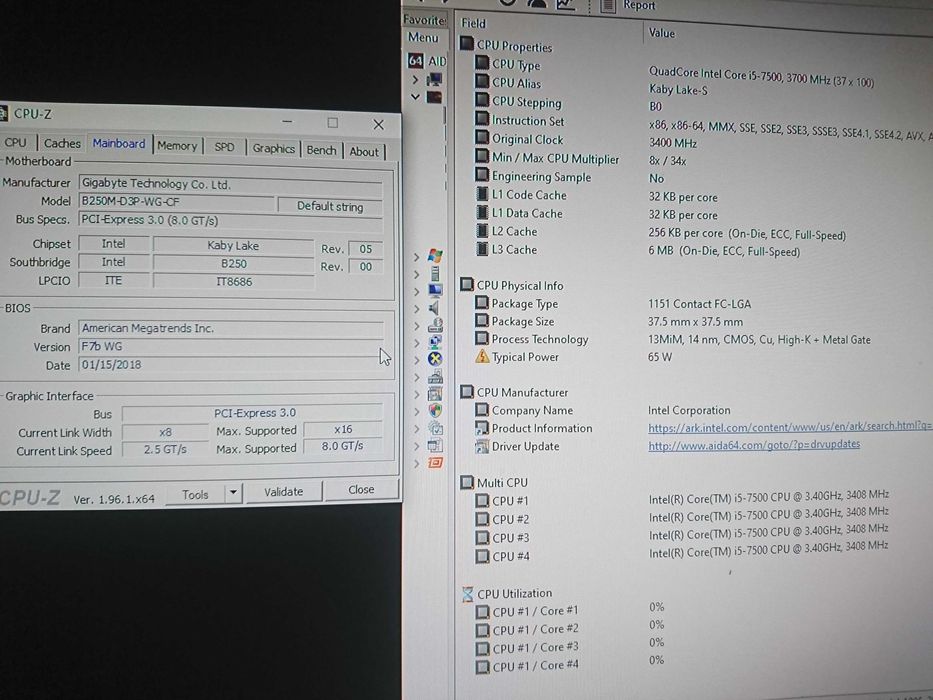Switch to the SPD tab in CPU-Z

click(224, 147)
